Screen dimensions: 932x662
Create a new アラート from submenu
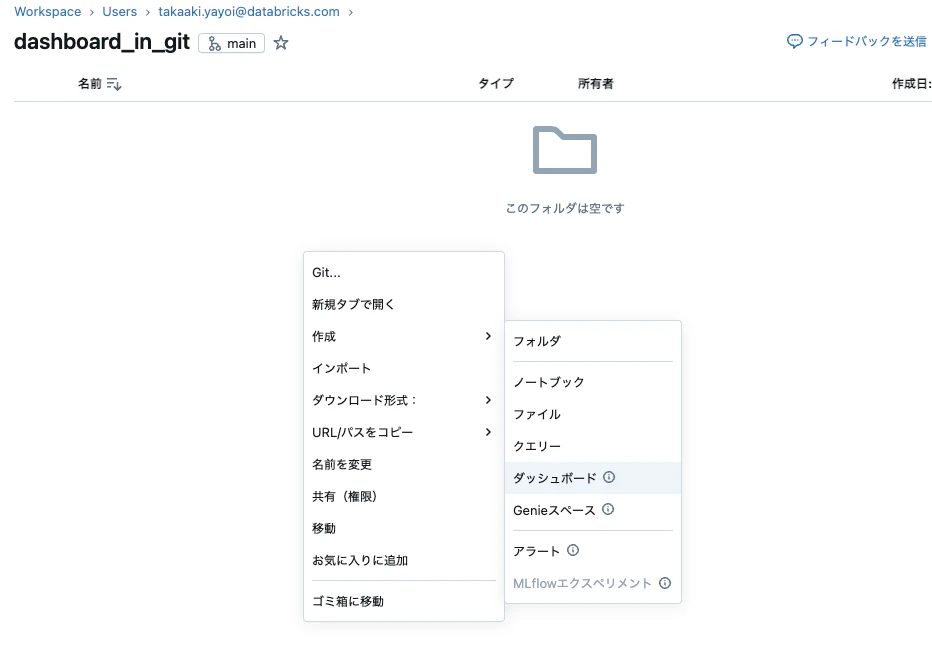tap(593, 551)
